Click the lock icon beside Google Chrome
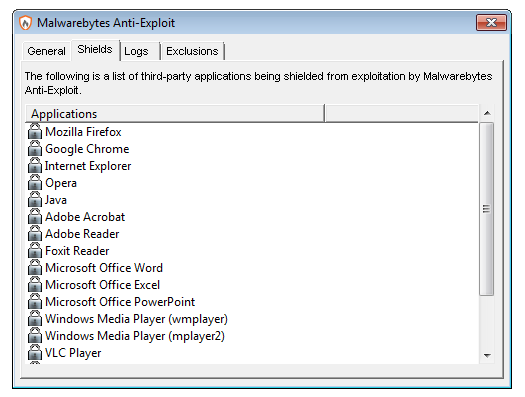Image resolution: width=525 pixels, height=397 pixels. click(35, 149)
